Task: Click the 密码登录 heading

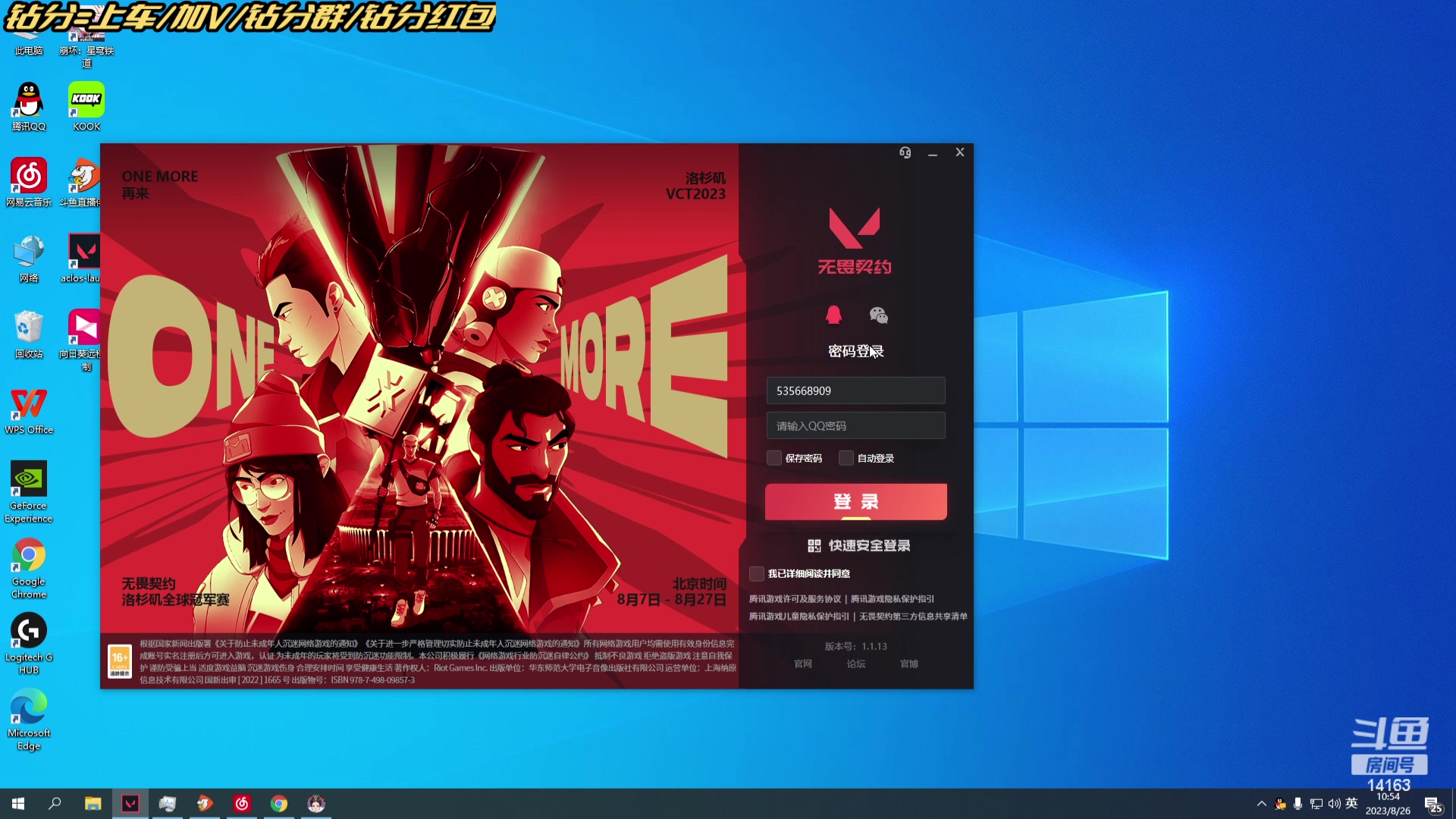Action: pos(855,351)
